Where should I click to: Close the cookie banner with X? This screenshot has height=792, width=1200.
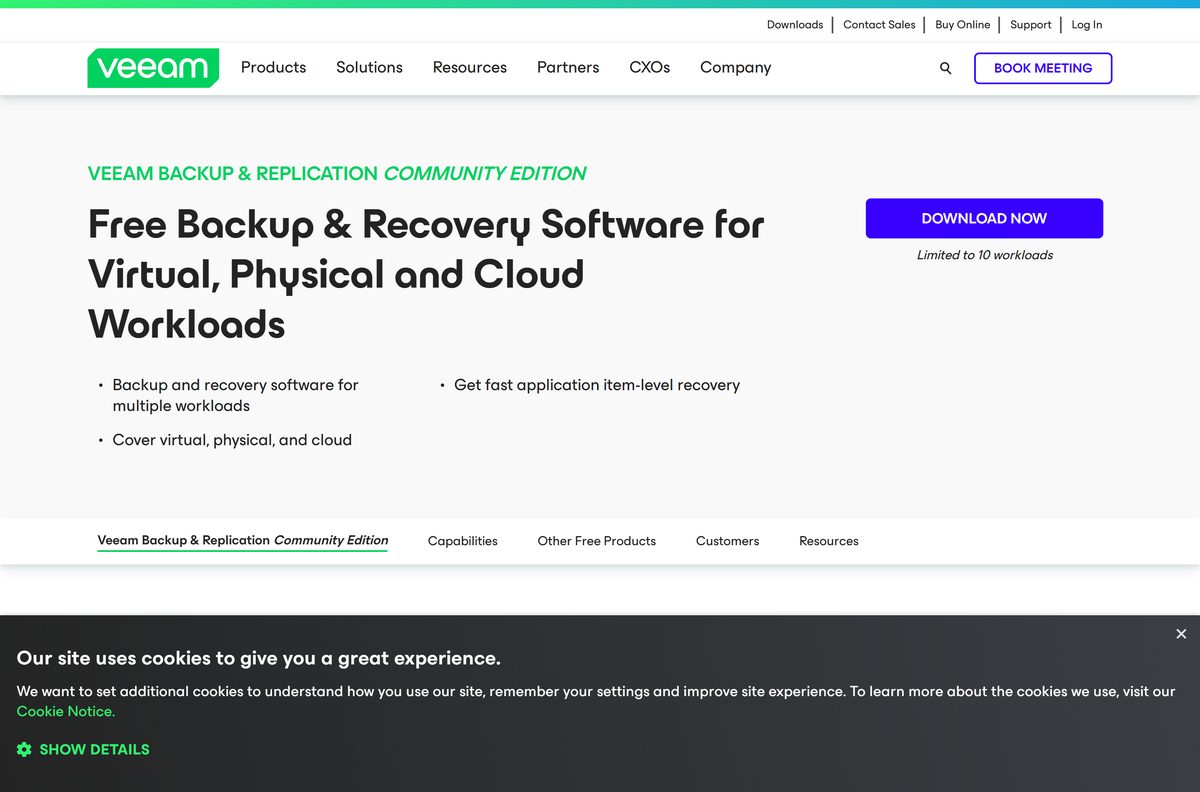pyautogui.click(x=1181, y=634)
